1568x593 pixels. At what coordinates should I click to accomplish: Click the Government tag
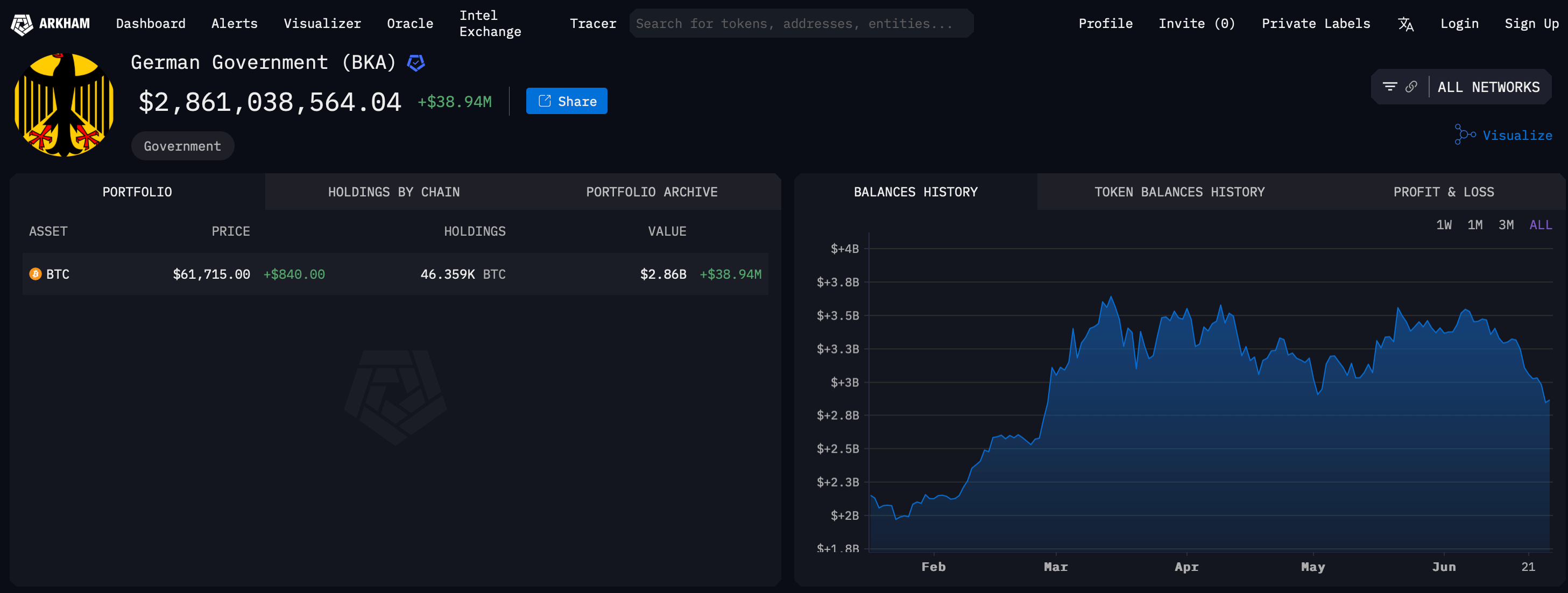[x=182, y=146]
